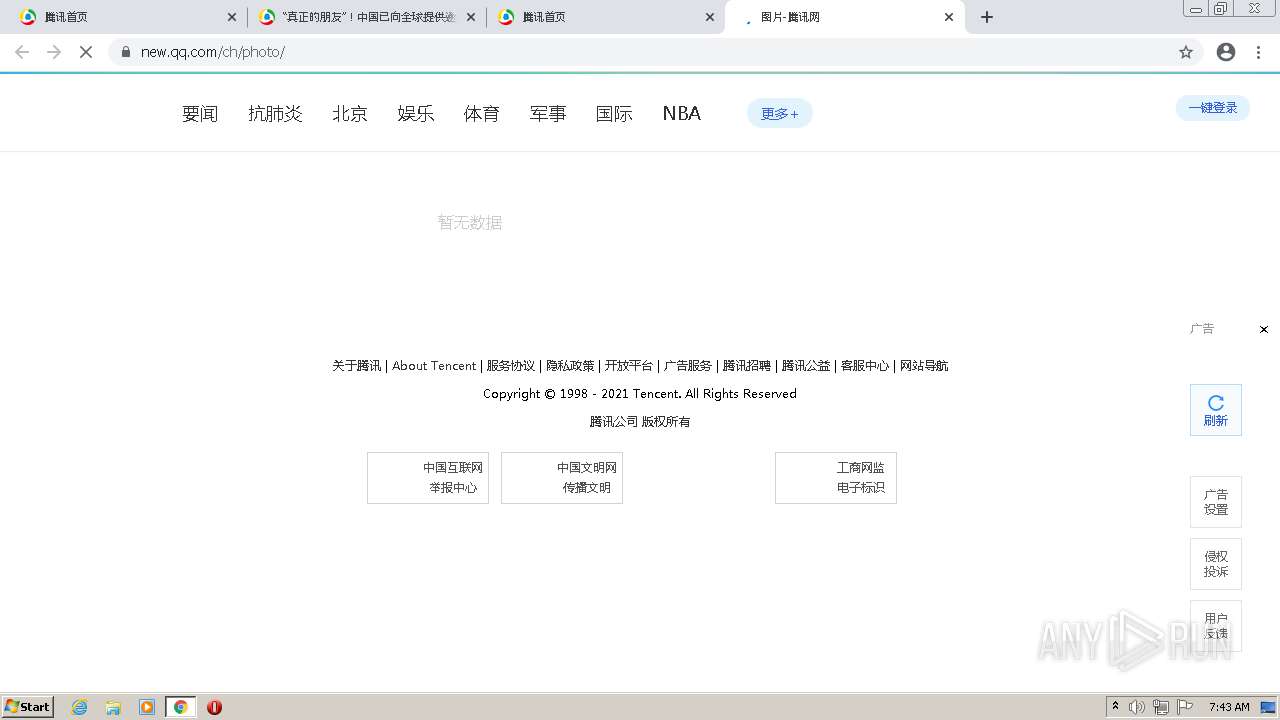Open the 关于腾讯 link
The height and width of the screenshot is (720, 1280).
tap(357, 366)
